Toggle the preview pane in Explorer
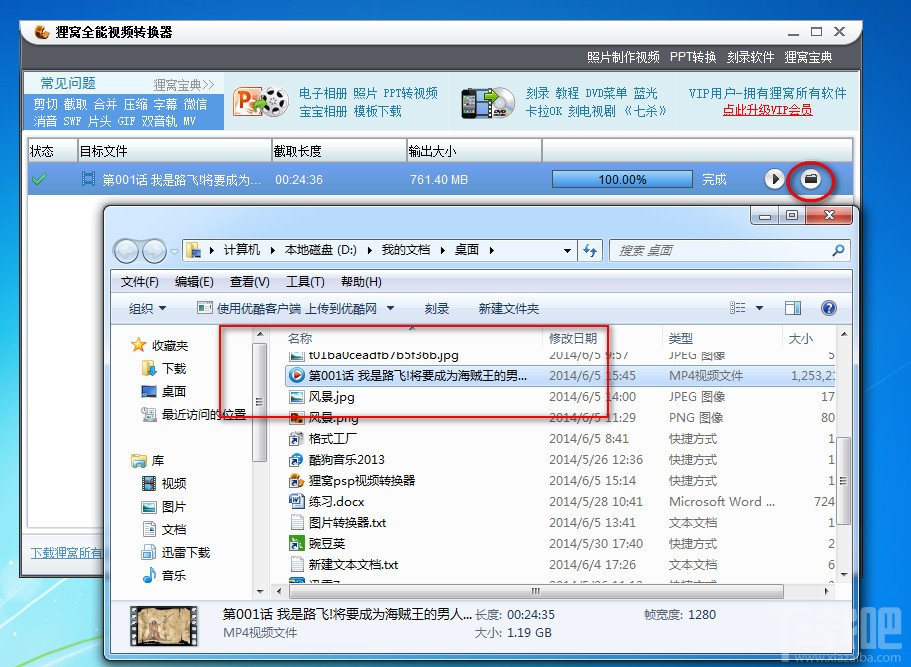911x667 pixels. click(792, 308)
